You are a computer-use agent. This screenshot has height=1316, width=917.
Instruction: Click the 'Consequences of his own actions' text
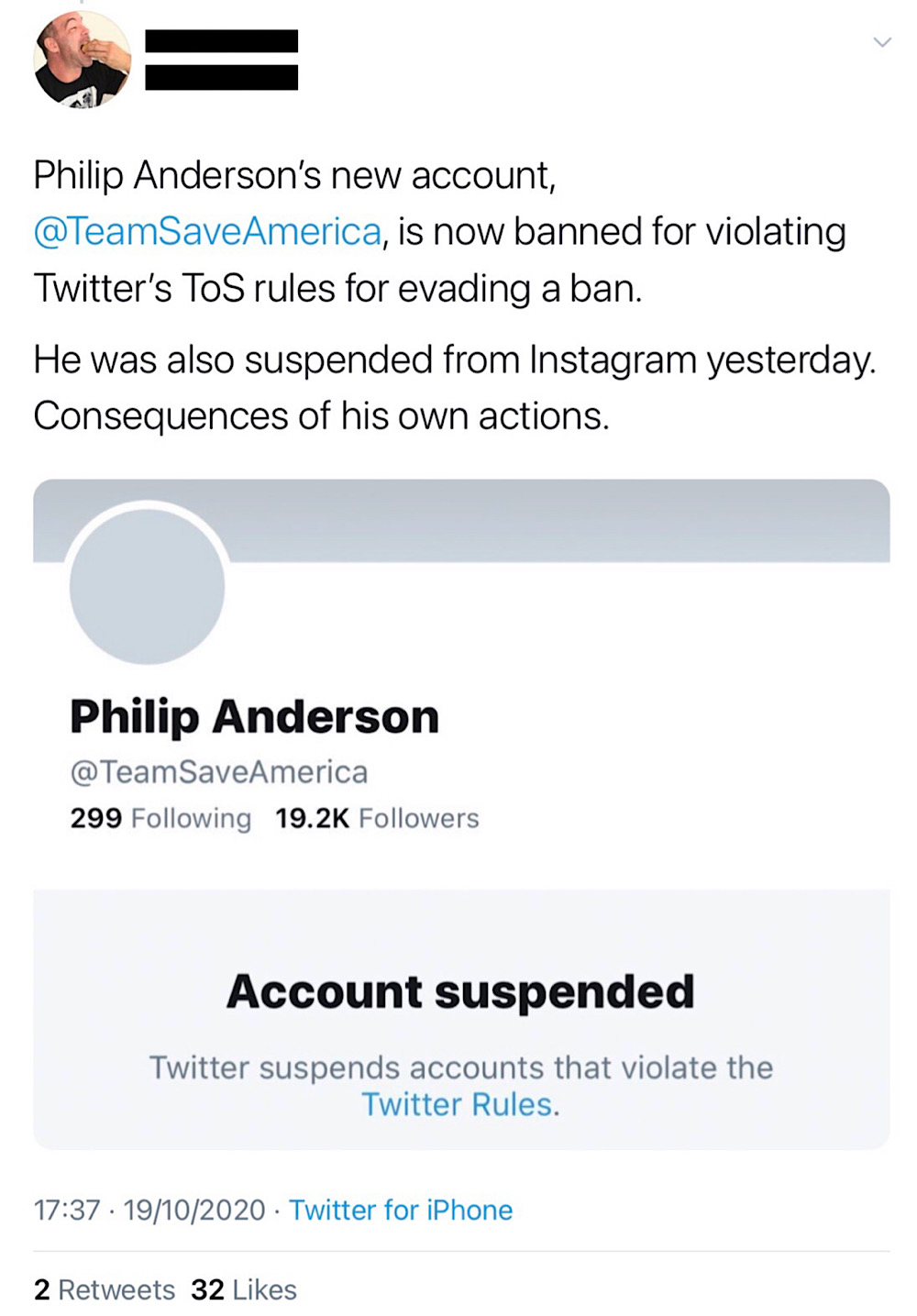321,416
